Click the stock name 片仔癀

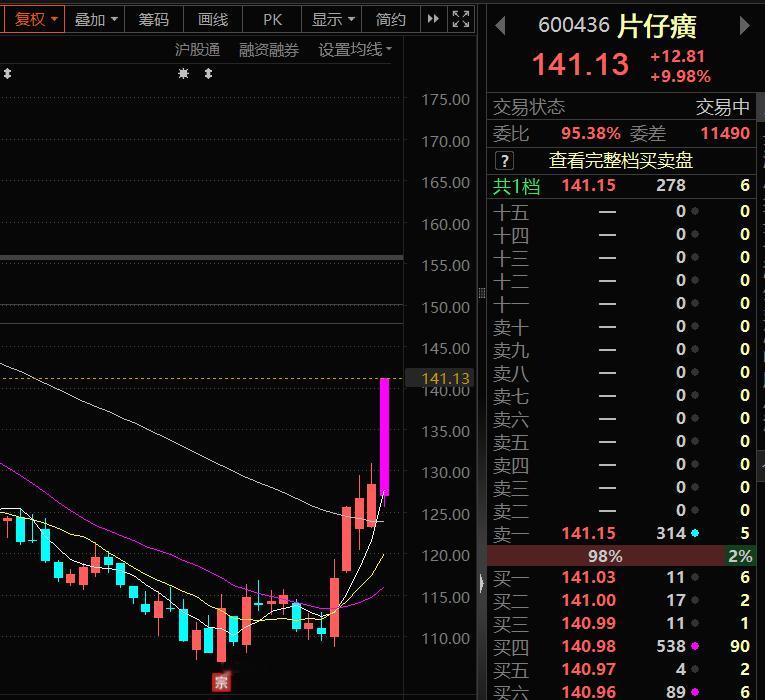coord(657,26)
